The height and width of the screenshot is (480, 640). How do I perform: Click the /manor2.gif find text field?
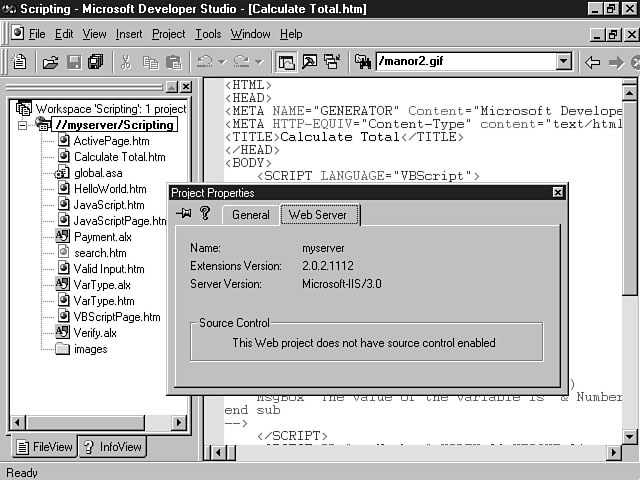(463, 62)
